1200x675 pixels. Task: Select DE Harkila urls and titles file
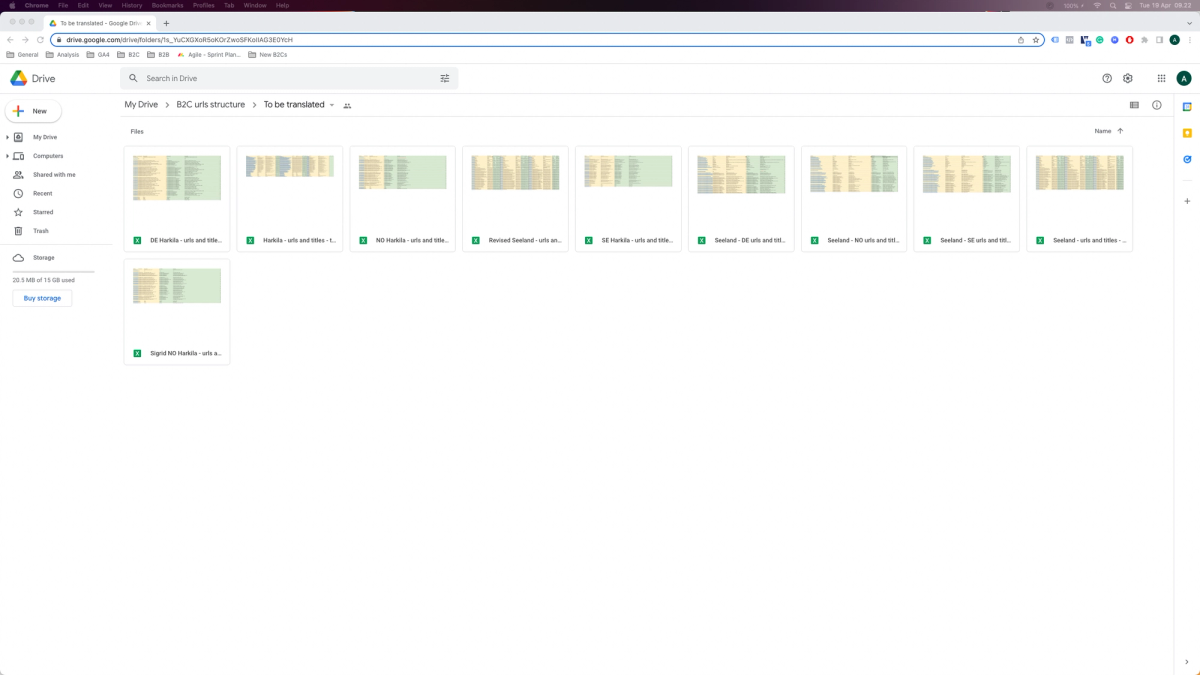[177, 199]
